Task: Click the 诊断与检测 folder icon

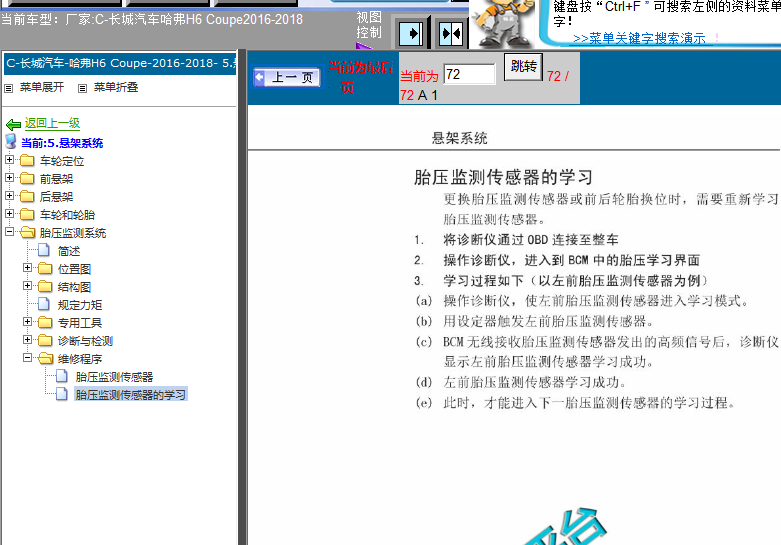Action: tap(45, 340)
